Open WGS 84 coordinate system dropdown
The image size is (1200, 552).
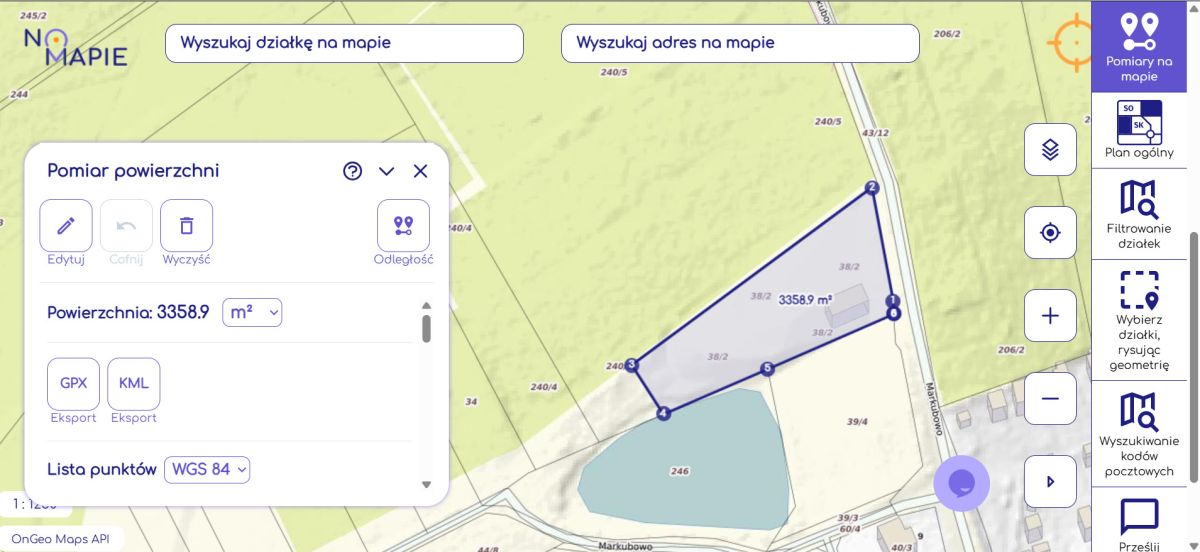(x=207, y=469)
